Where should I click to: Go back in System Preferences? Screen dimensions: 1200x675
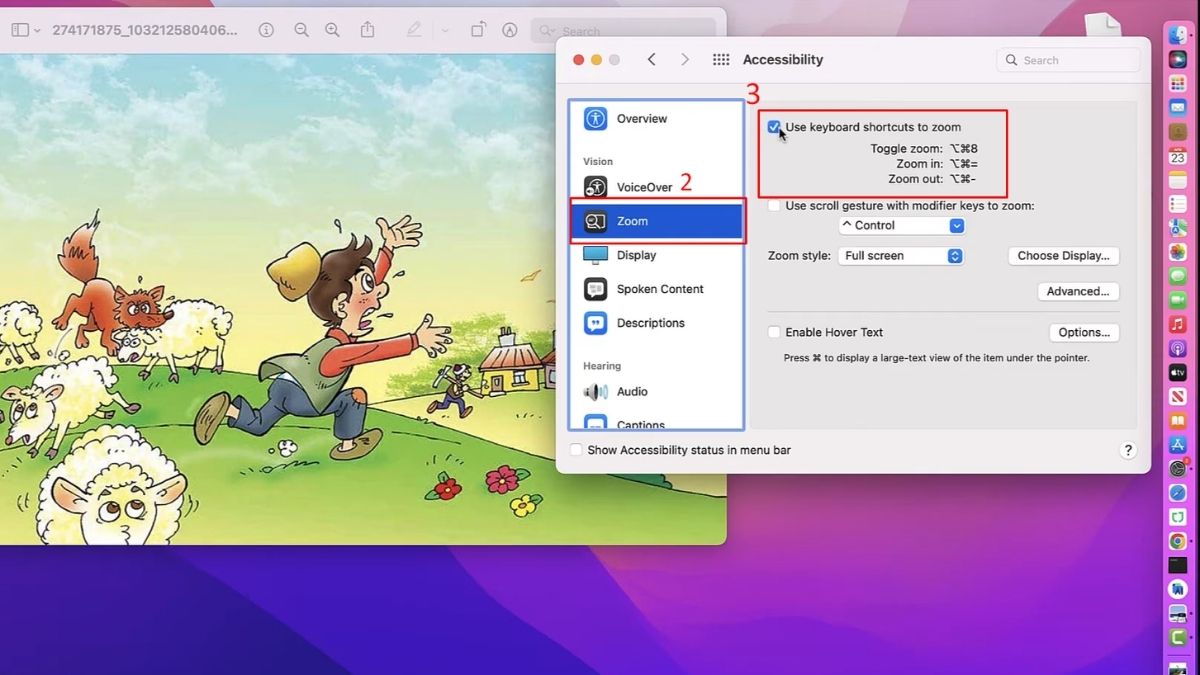(652, 60)
